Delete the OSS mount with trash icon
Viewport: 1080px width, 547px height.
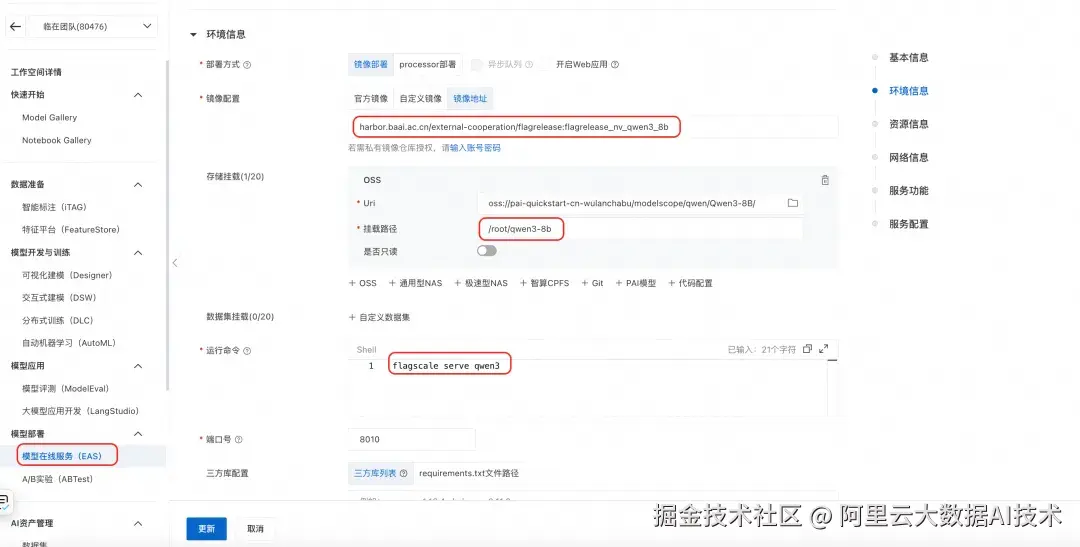[825, 180]
